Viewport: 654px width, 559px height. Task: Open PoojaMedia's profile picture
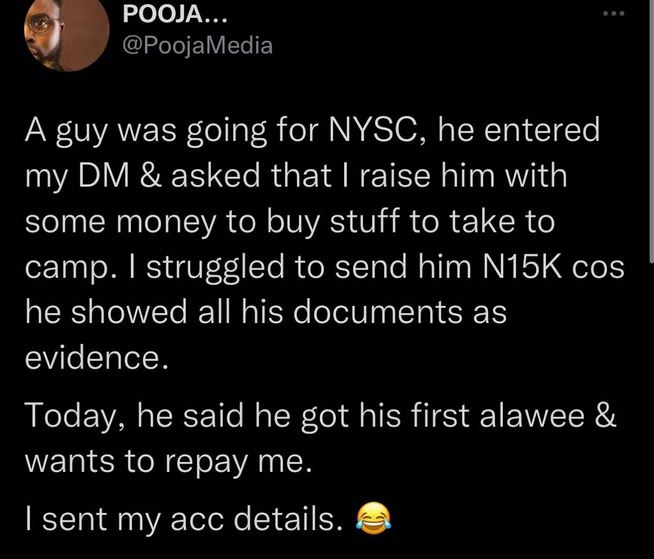66,34
